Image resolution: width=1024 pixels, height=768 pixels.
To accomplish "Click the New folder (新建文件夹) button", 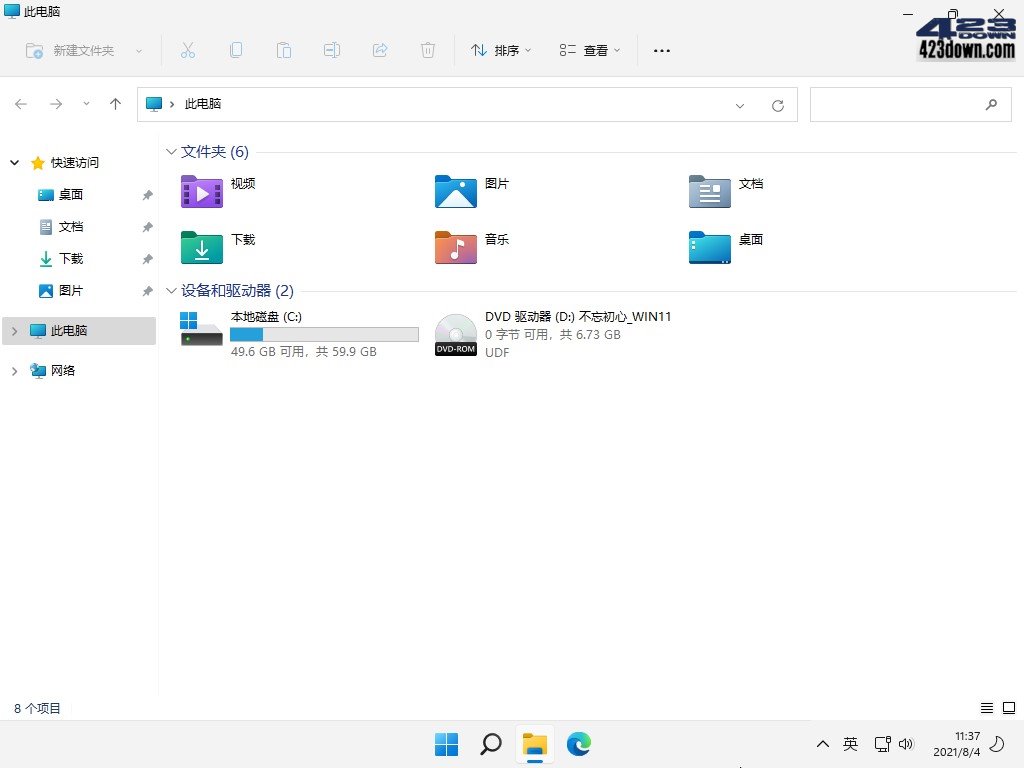I will (x=72, y=50).
